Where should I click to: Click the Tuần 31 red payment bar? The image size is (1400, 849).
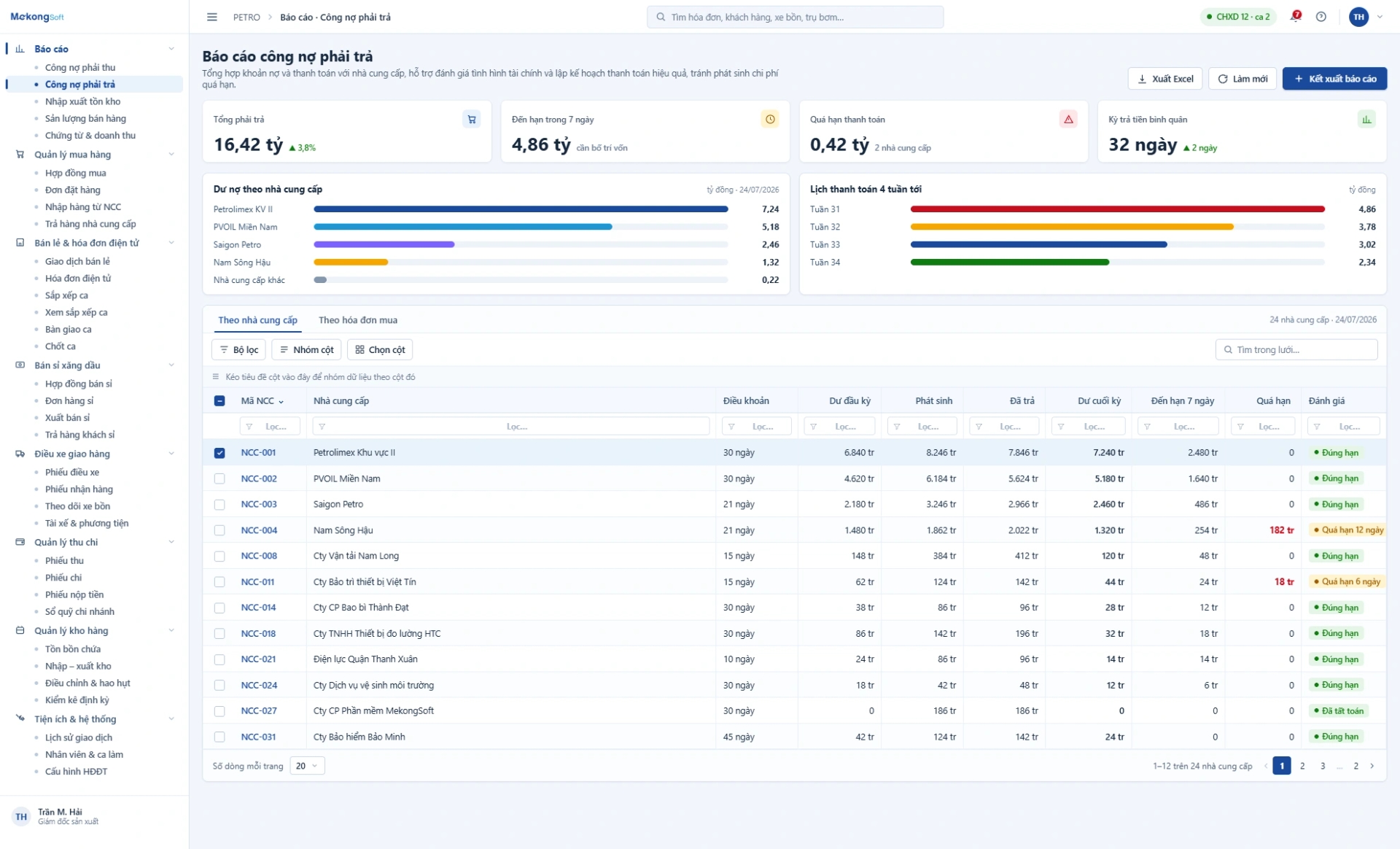tap(1117, 209)
